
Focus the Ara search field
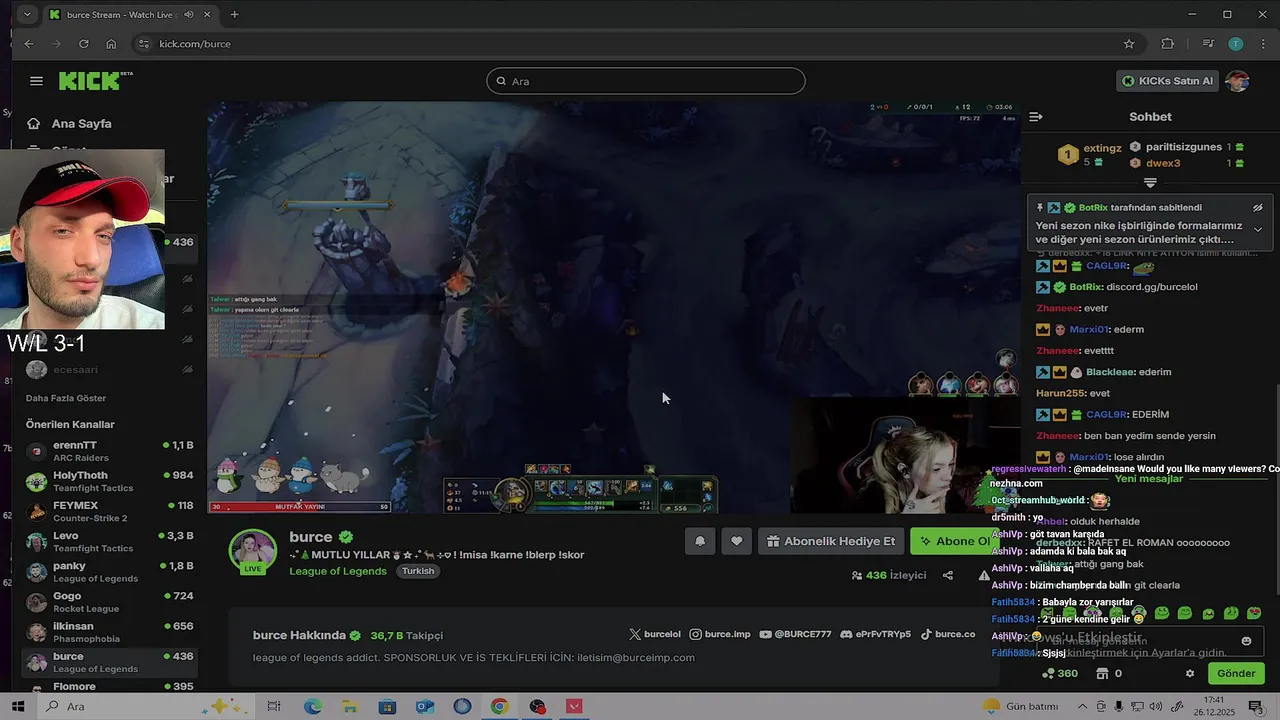pos(645,81)
